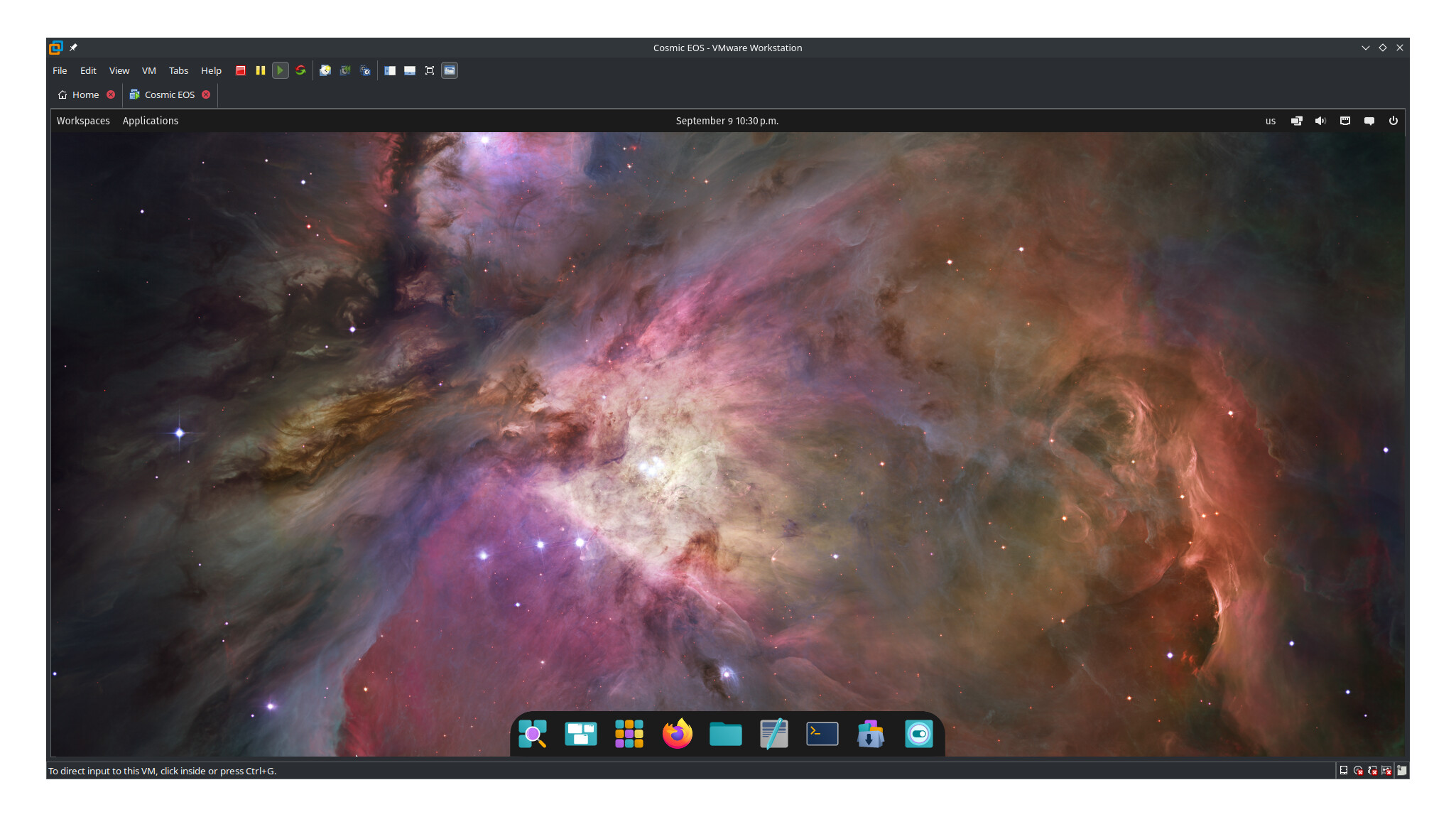Click the hard disk status bar icon
The height and width of the screenshot is (834, 1456).
tap(1344, 771)
